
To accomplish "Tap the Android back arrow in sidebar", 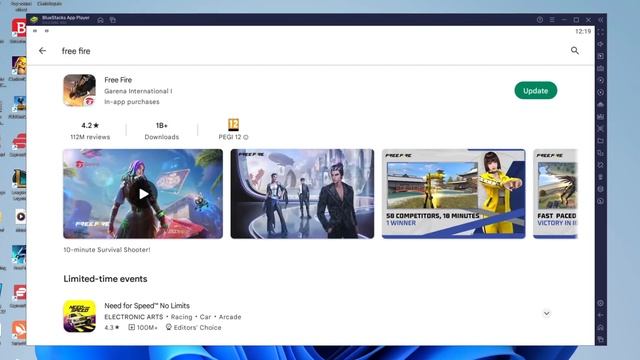I will (x=600, y=315).
